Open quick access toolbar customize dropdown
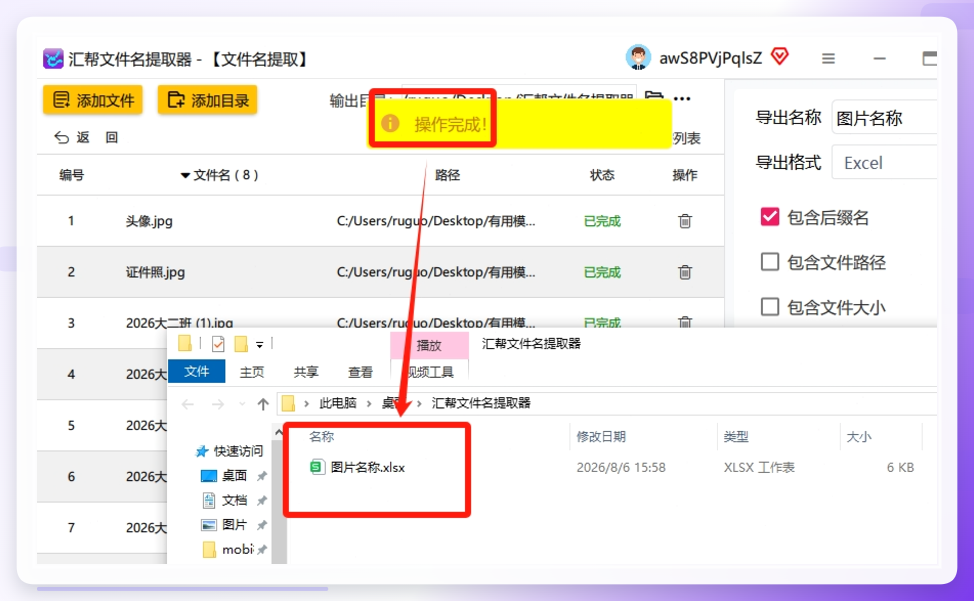Screen dimensions: 974x601 (260, 344)
